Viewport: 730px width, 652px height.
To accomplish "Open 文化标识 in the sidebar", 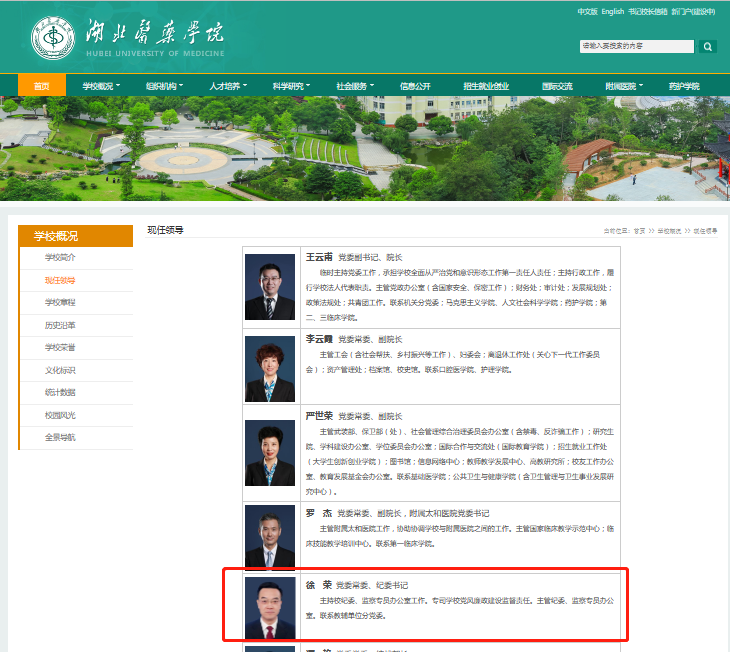I will point(60,371).
